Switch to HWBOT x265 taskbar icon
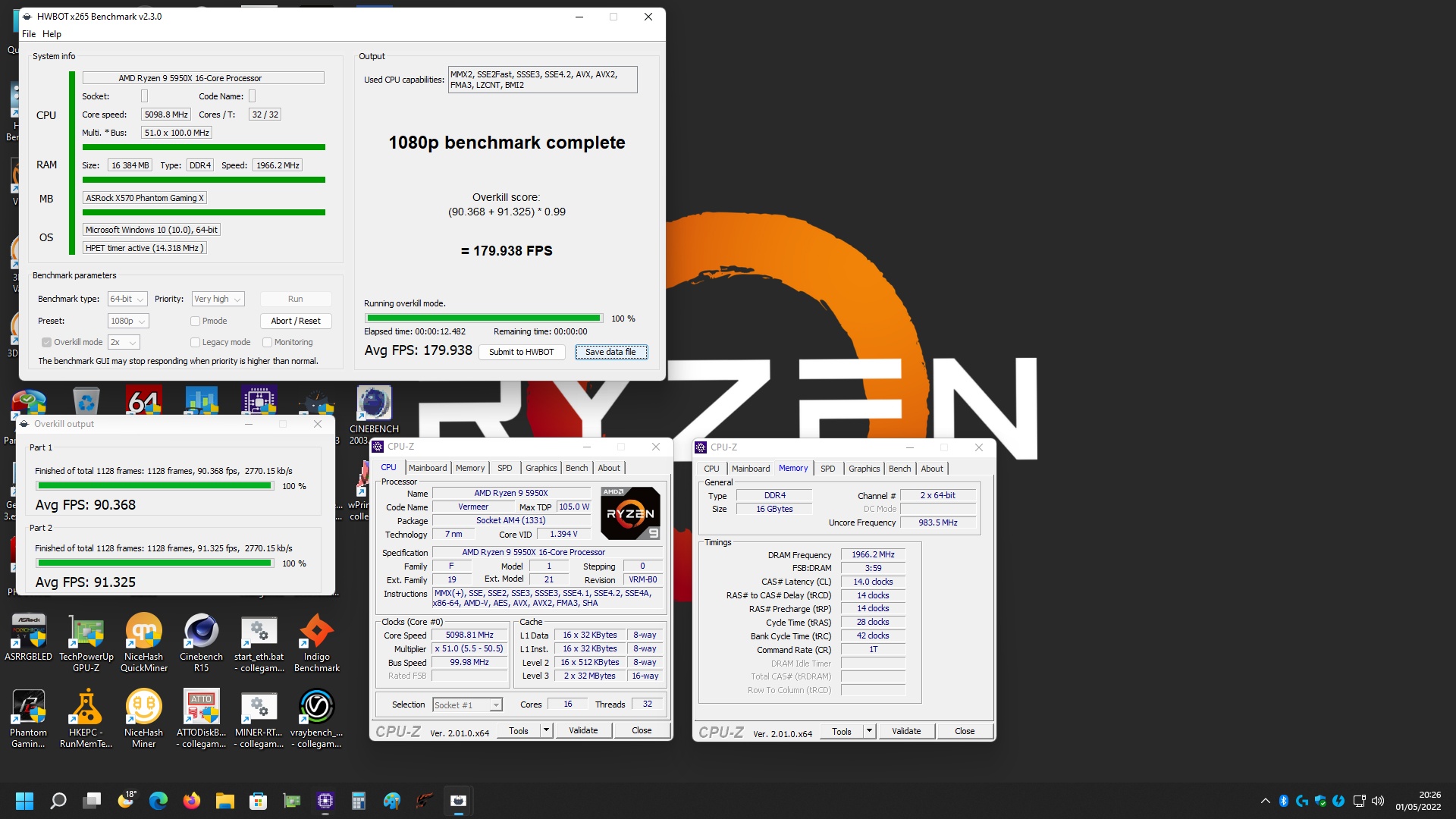 click(459, 801)
